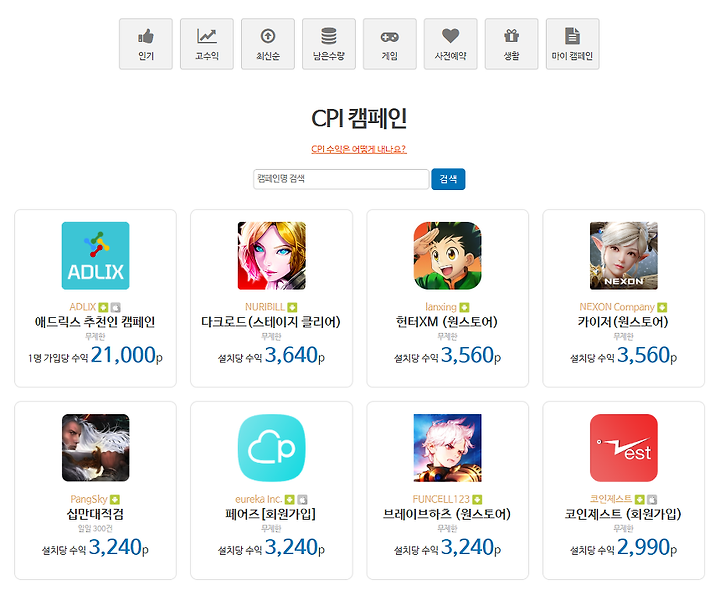This screenshot has width=720, height=590.
Task: Click the green Android badge beside NURIBILL
Action: [292, 307]
